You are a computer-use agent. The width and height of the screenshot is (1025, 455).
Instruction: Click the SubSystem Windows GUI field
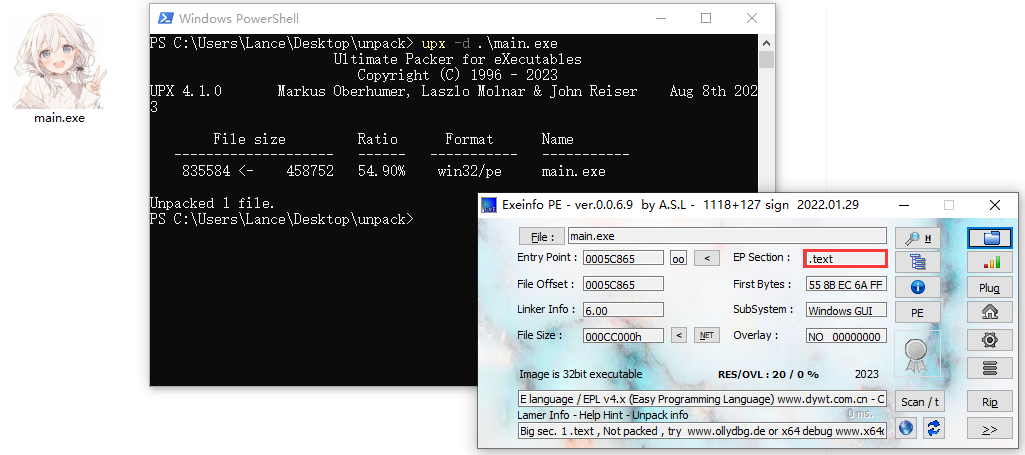[847, 311]
